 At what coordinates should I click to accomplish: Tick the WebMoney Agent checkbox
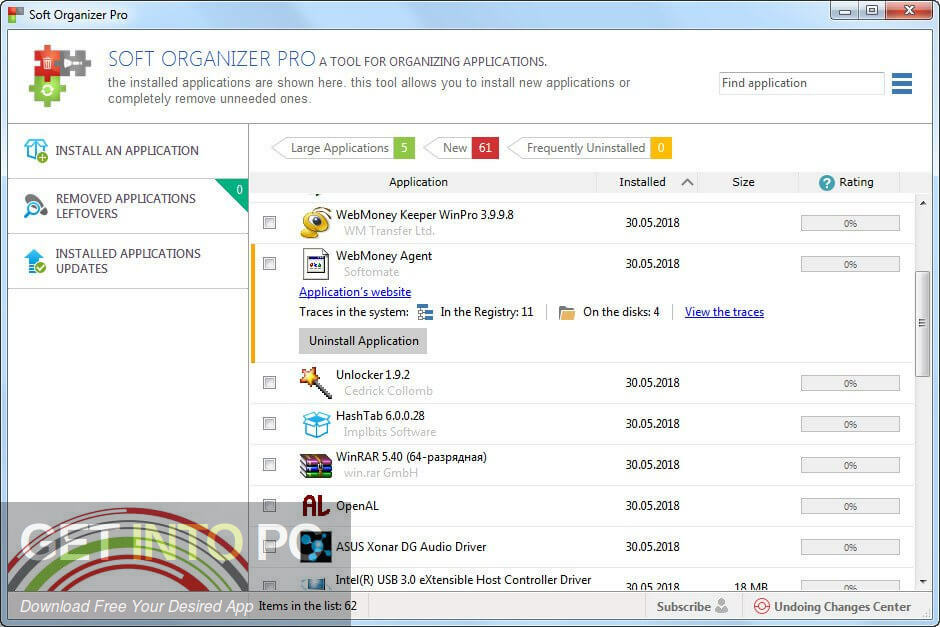(270, 264)
